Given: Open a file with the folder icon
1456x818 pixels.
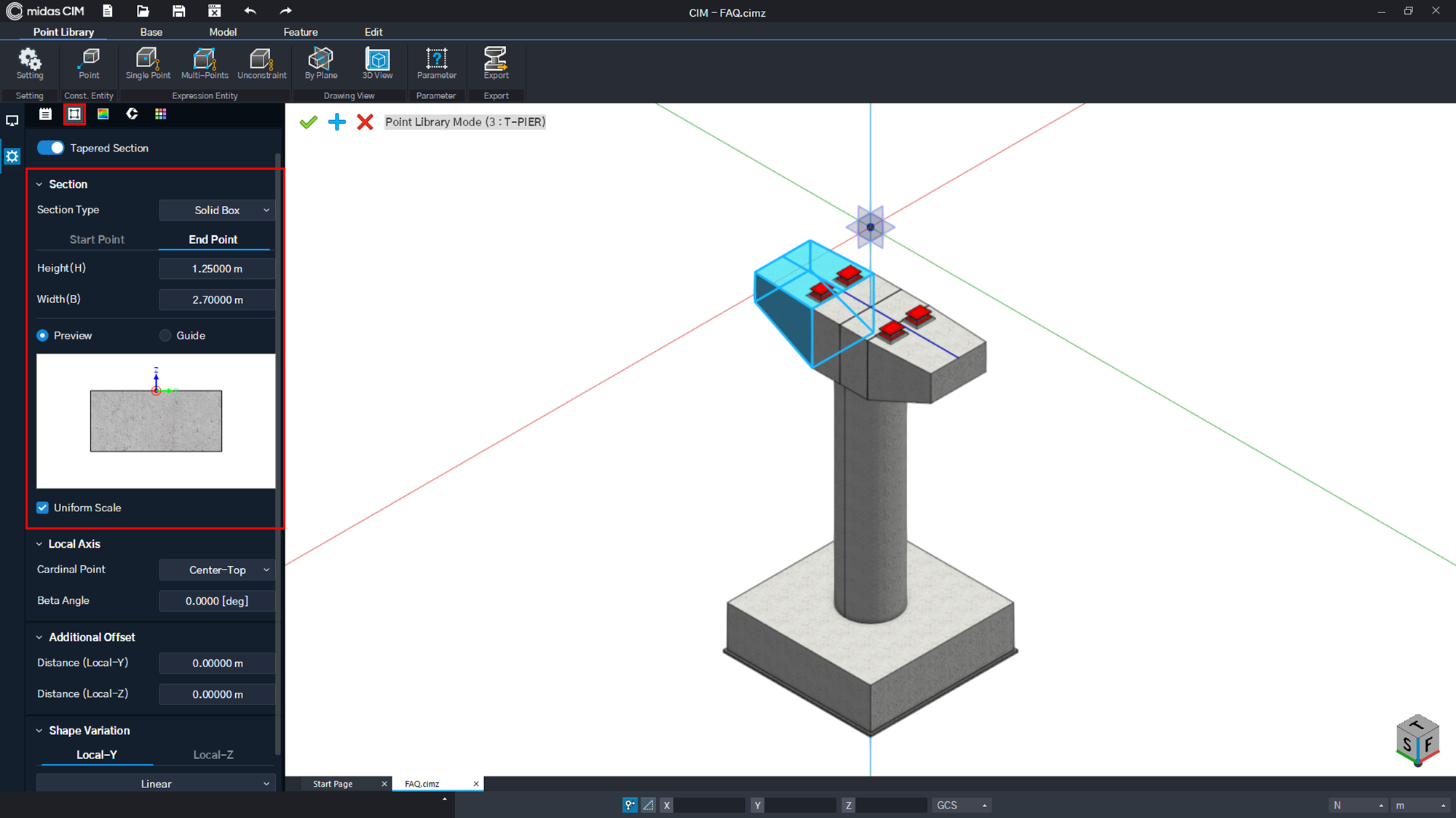Looking at the screenshot, I should (143, 11).
